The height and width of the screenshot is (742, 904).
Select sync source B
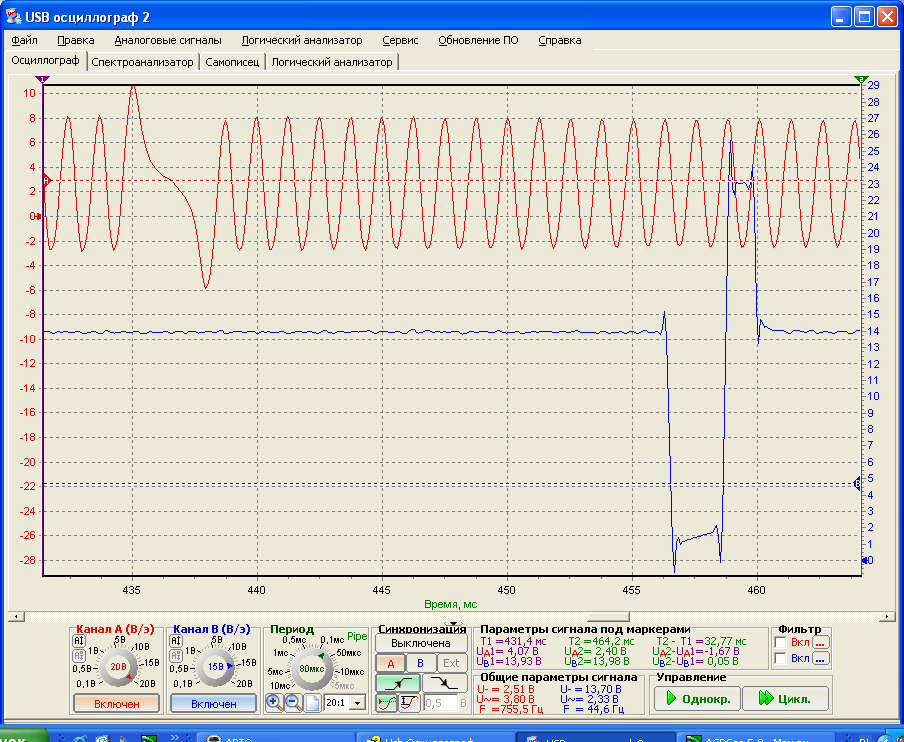tap(421, 663)
